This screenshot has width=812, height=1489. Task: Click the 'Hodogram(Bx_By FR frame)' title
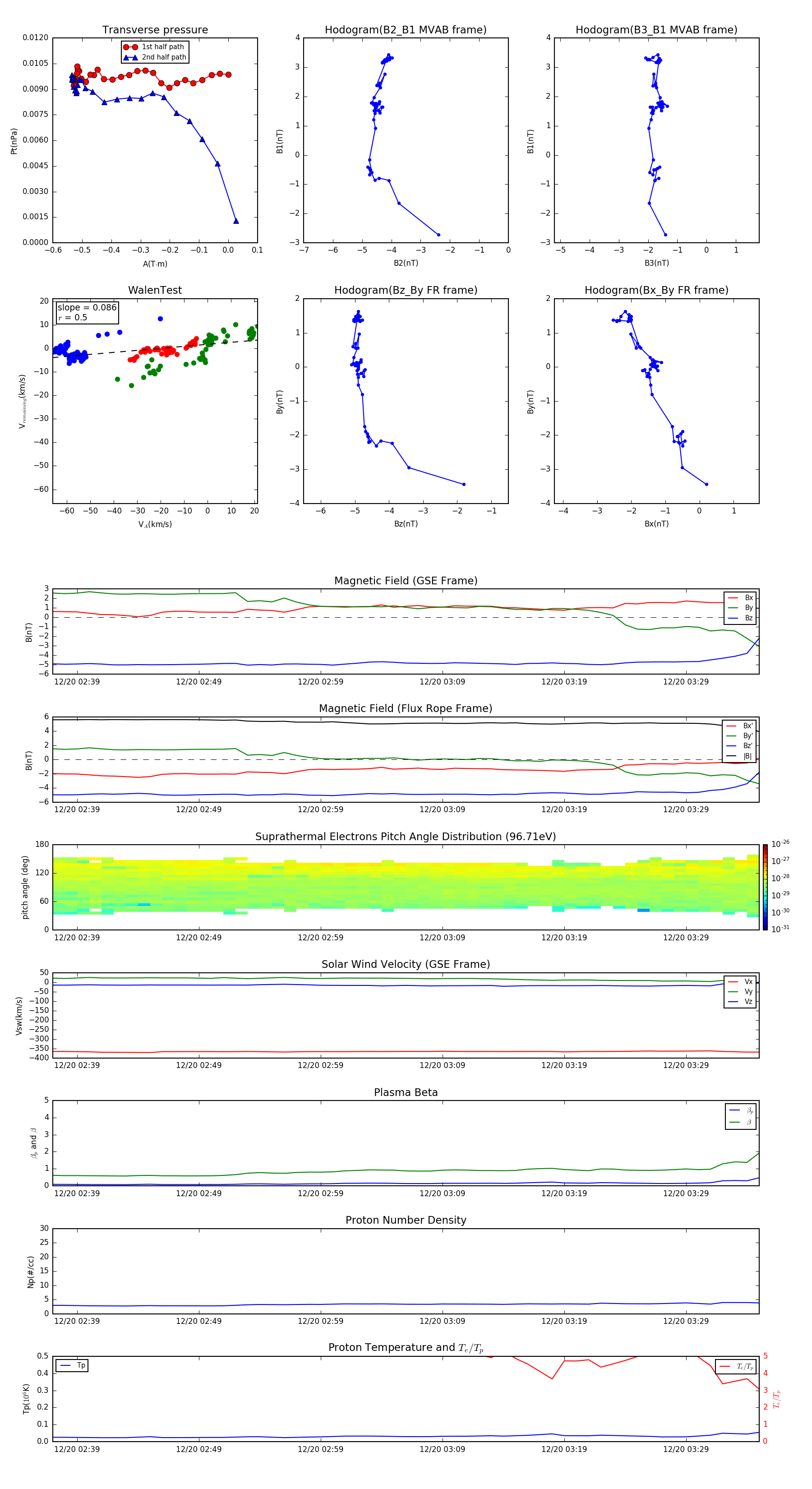tap(656, 290)
